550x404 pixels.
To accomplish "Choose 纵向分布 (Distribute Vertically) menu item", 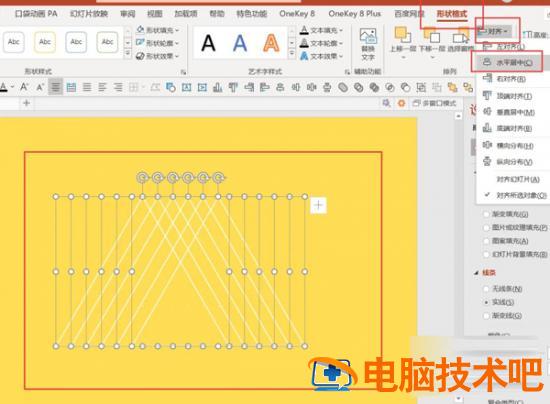I will click(x=510, y=162).
